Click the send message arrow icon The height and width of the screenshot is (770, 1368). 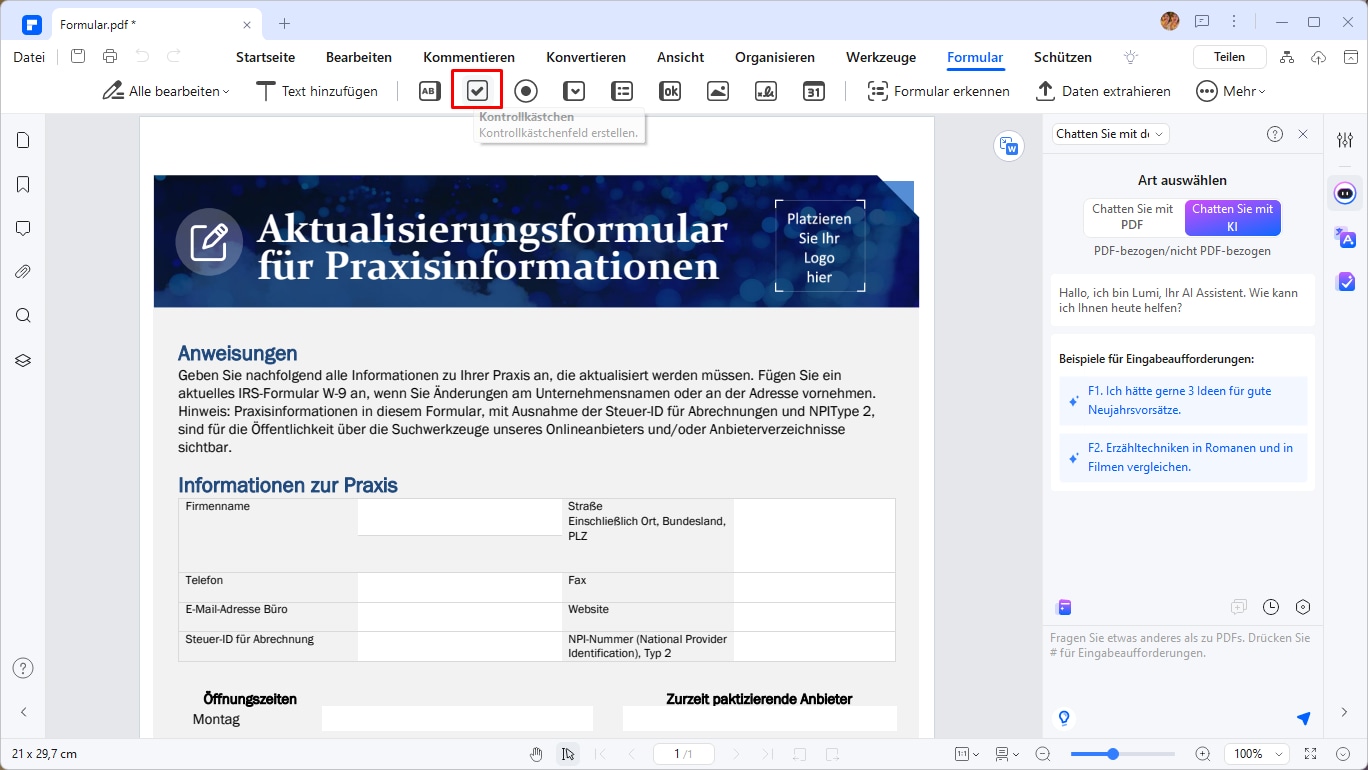[1303, 718]
